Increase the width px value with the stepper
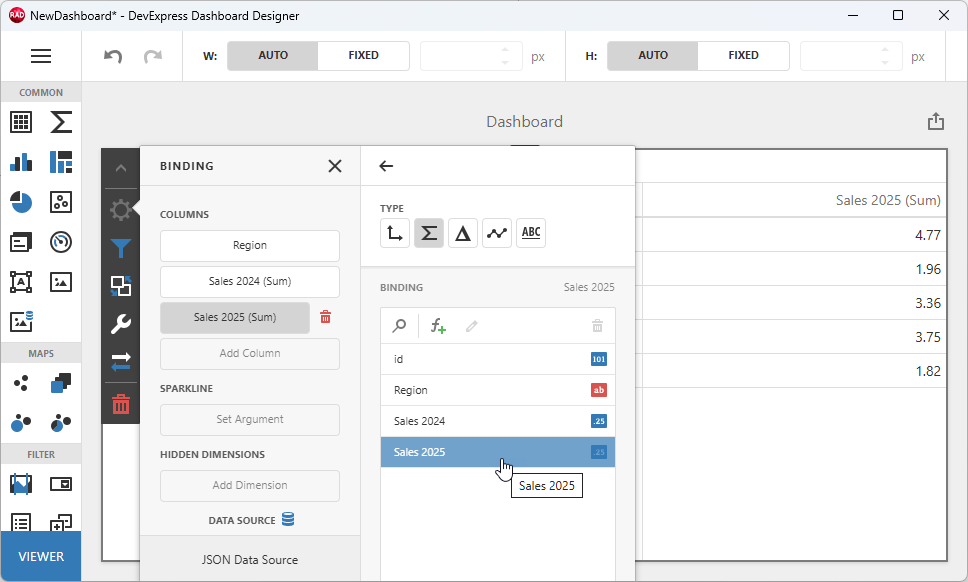Viewport: 968px width, 582px height. coord(506,50)
